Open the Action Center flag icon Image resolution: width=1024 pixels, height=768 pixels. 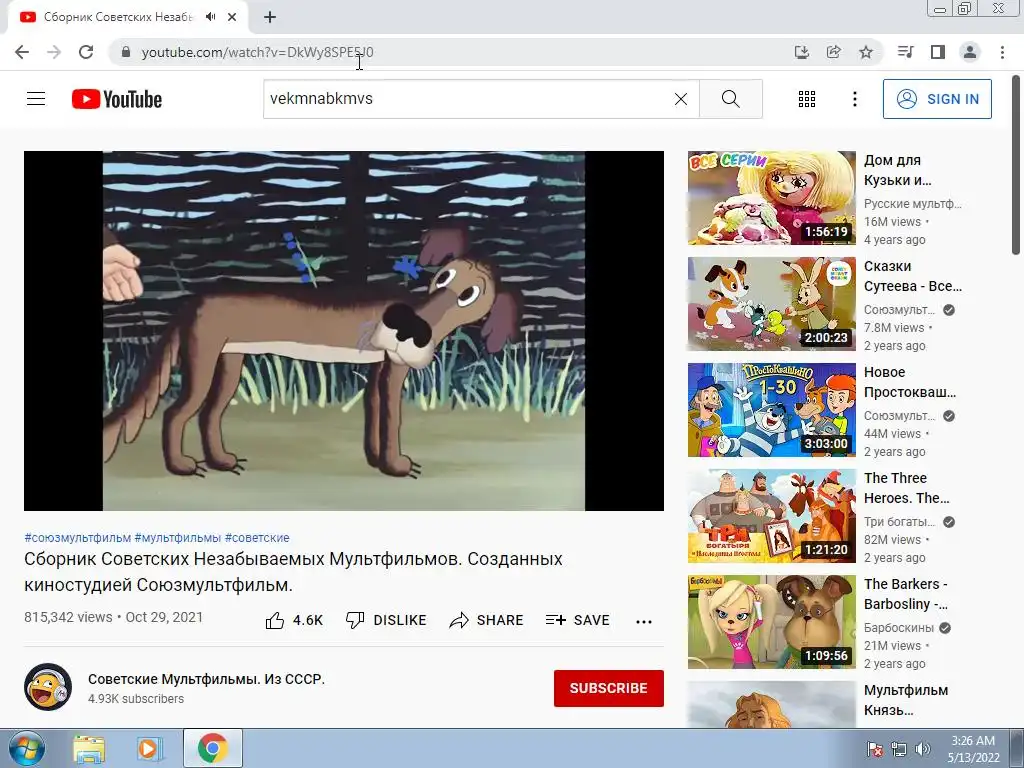875,749
